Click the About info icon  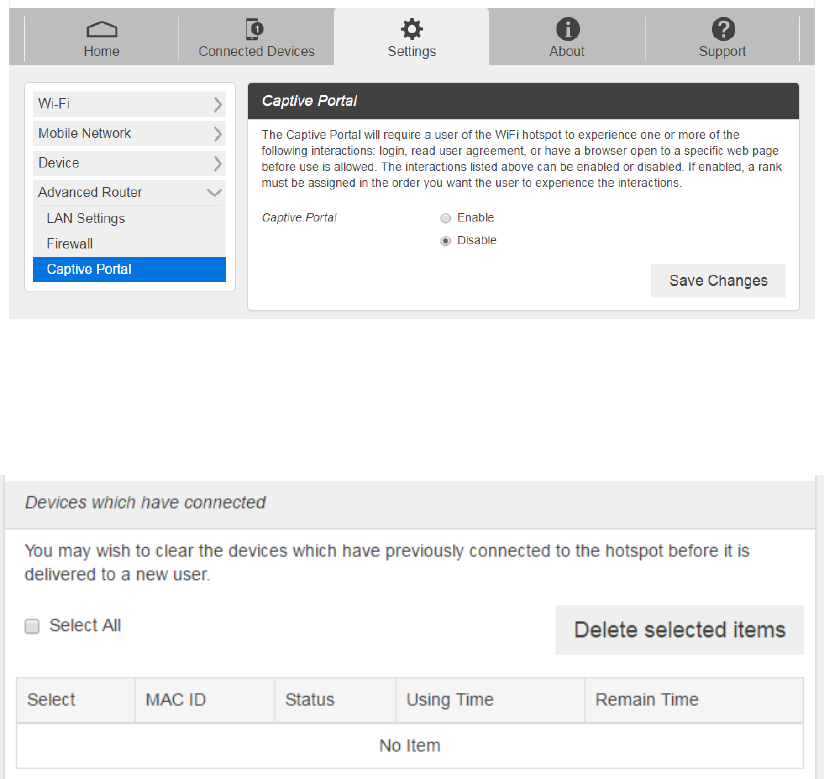click(x=567, y=29)
